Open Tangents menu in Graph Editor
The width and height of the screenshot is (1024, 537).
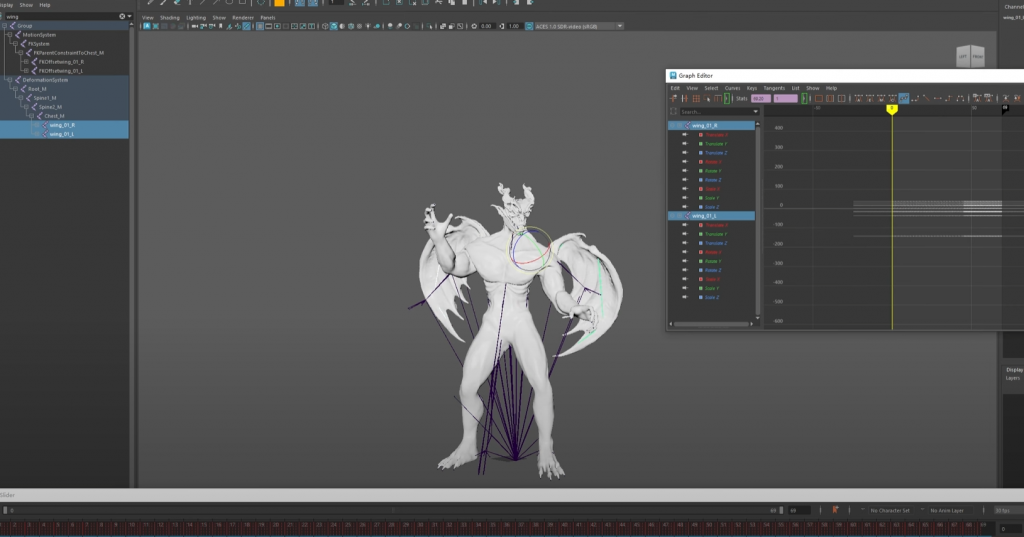pos(774,88)
